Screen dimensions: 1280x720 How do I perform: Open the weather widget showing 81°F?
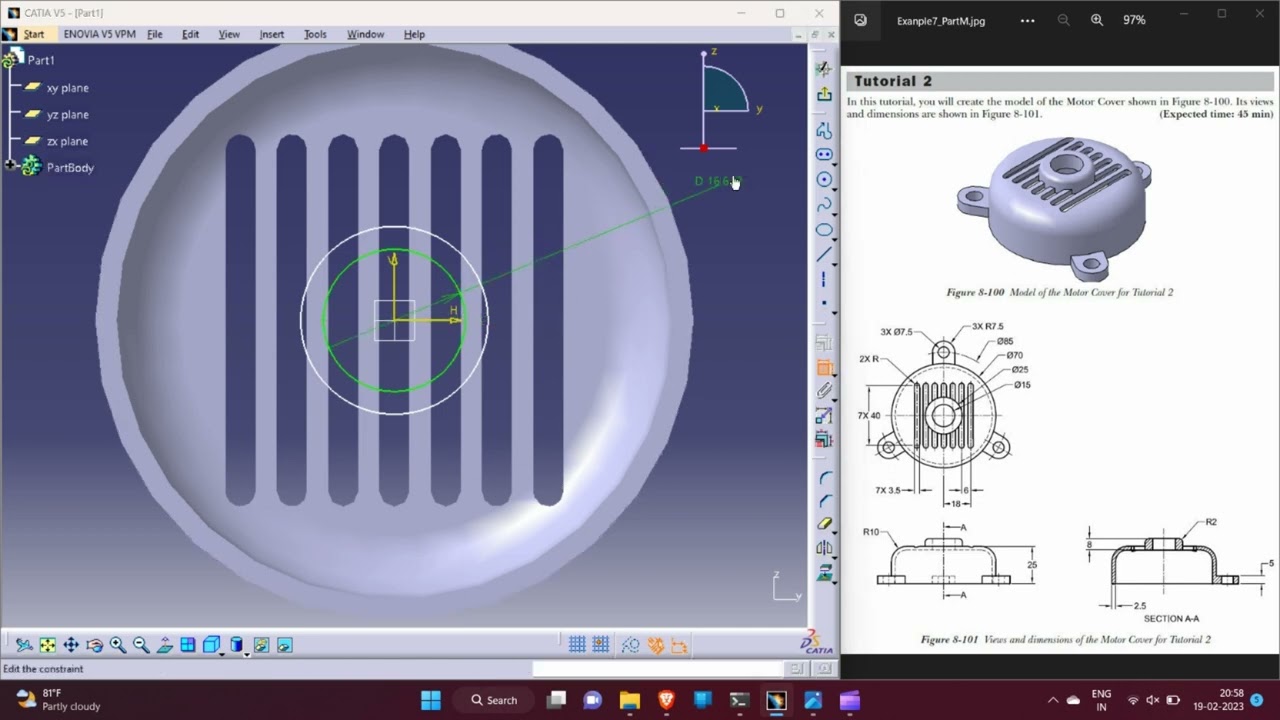58,699
